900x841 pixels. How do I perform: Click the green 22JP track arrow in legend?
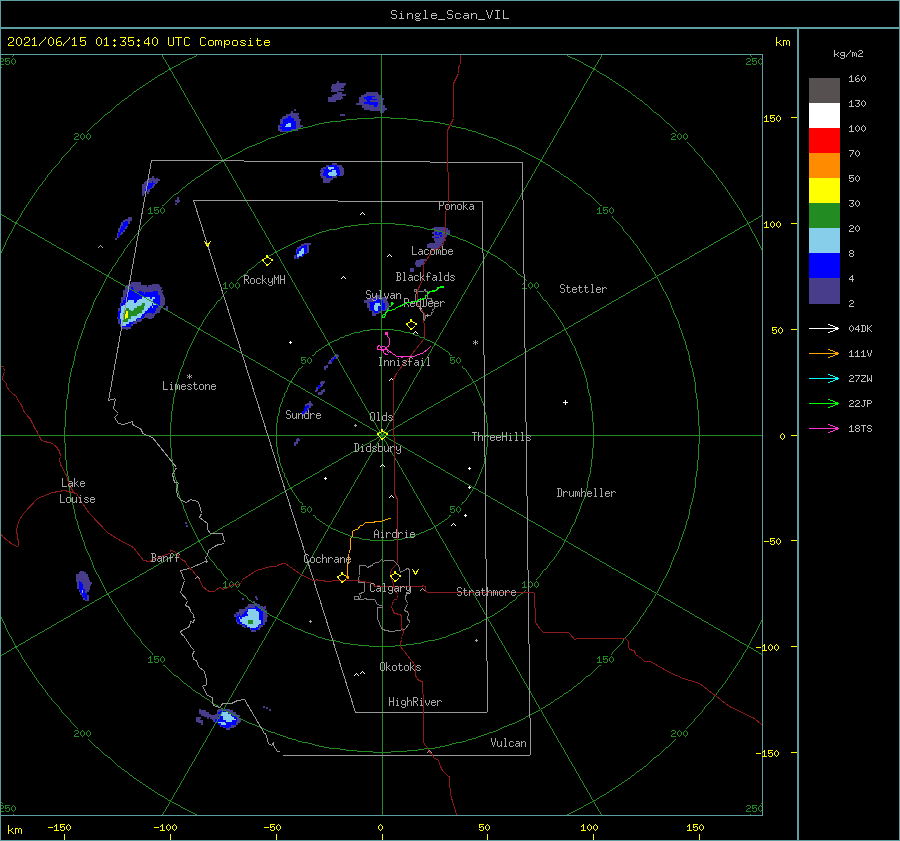tap(824, 404)
